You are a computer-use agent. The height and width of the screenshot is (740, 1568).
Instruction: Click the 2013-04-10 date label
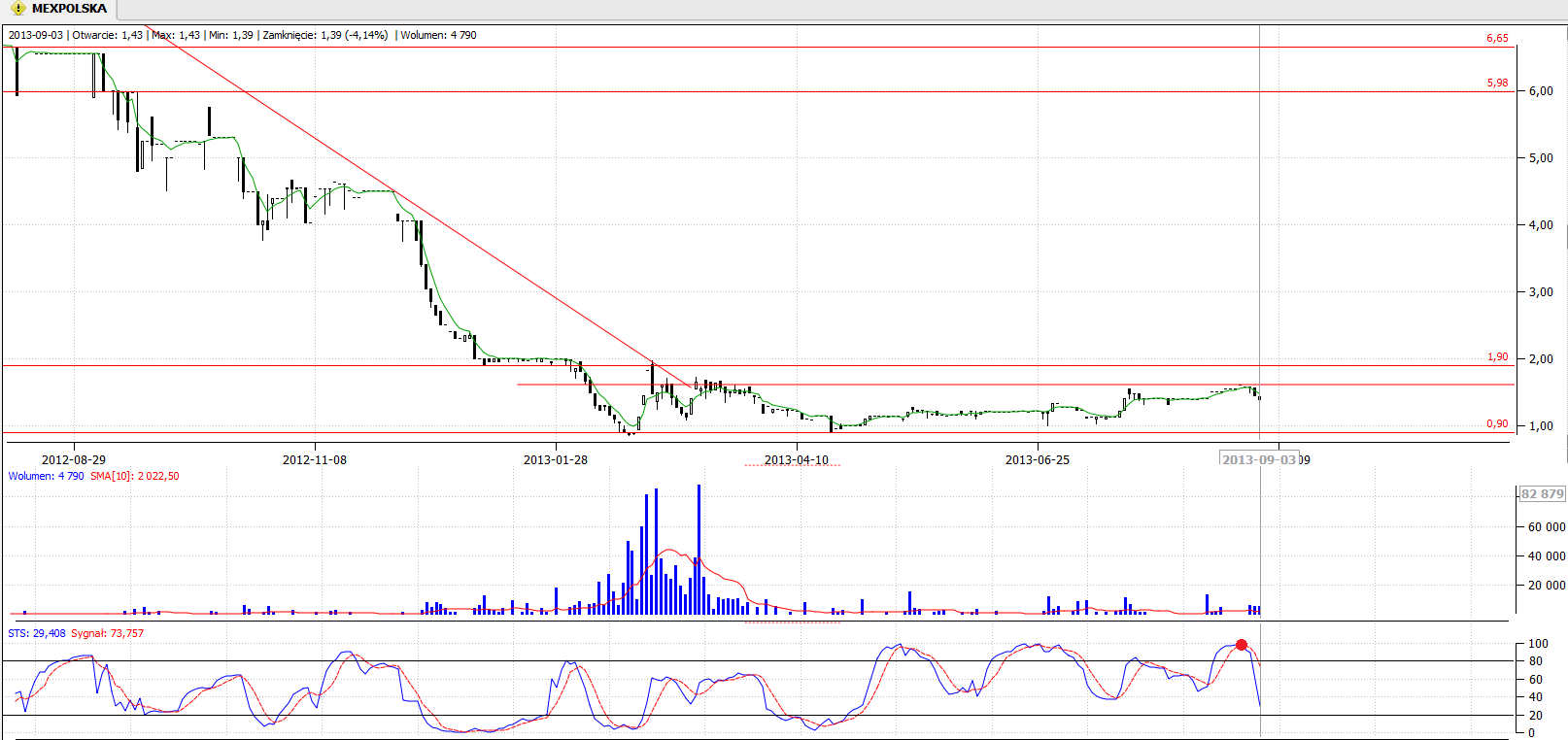click(x=797, y=460)
